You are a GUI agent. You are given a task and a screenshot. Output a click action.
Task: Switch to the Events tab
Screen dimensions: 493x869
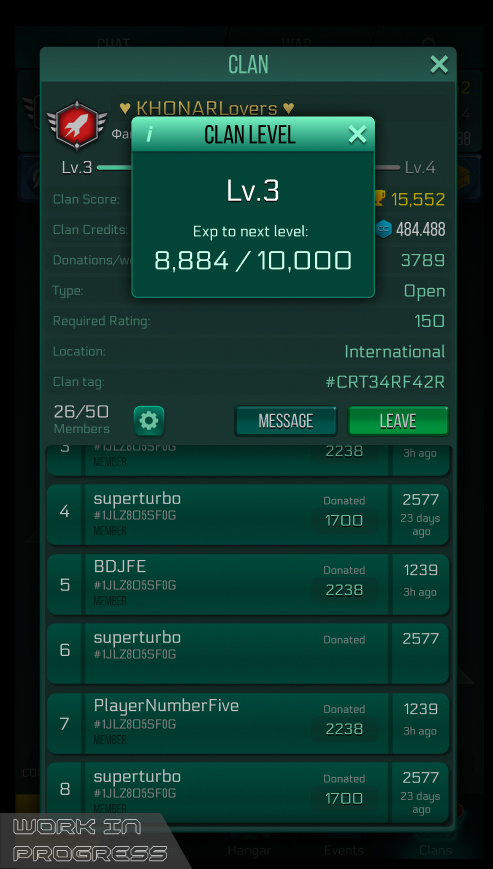click(x=344, y=850)
